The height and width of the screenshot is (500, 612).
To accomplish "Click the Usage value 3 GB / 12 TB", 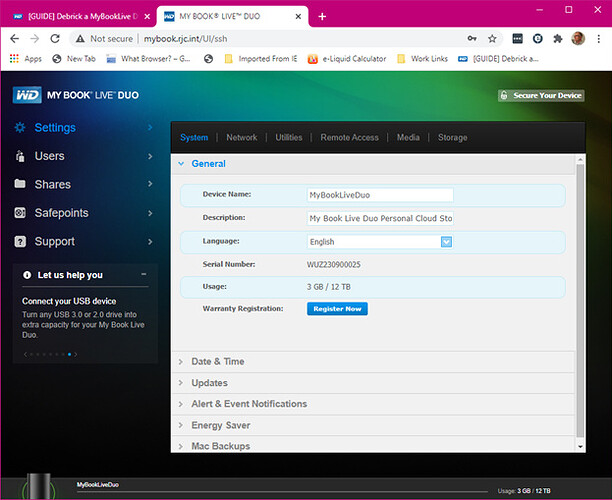I will click(x=329, y=287).
